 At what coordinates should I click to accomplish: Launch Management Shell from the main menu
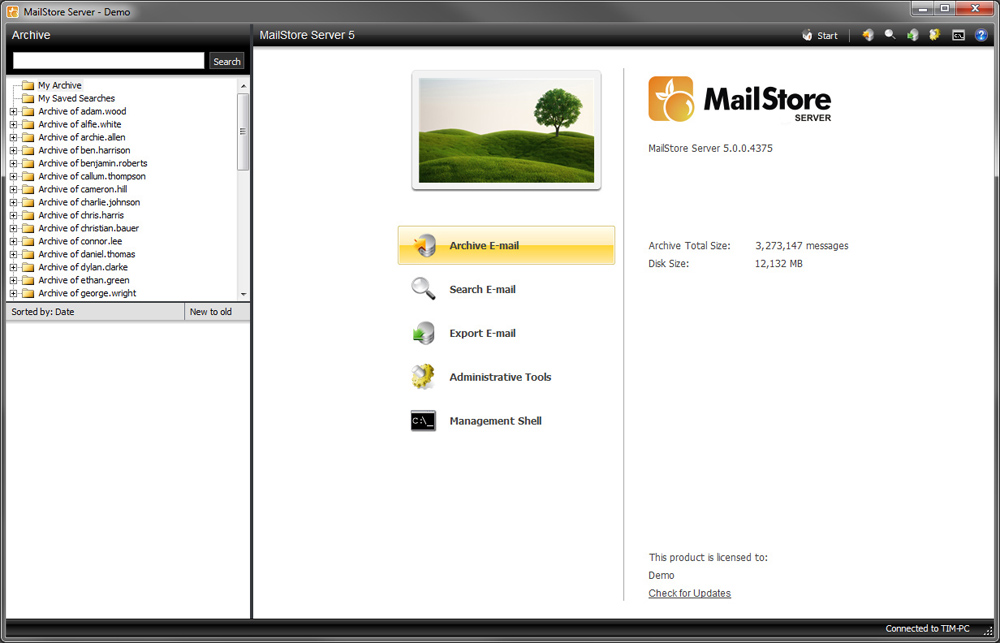(x=496, y=421)
